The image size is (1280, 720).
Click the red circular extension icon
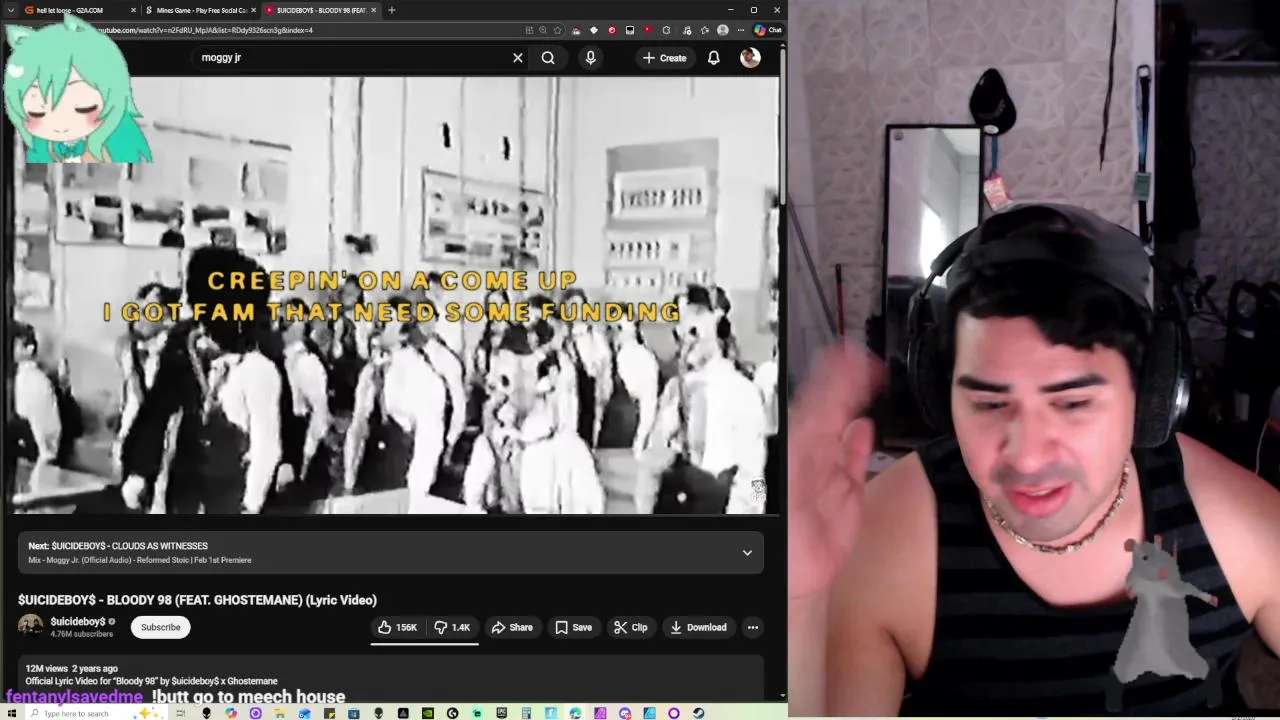[612, 30]
